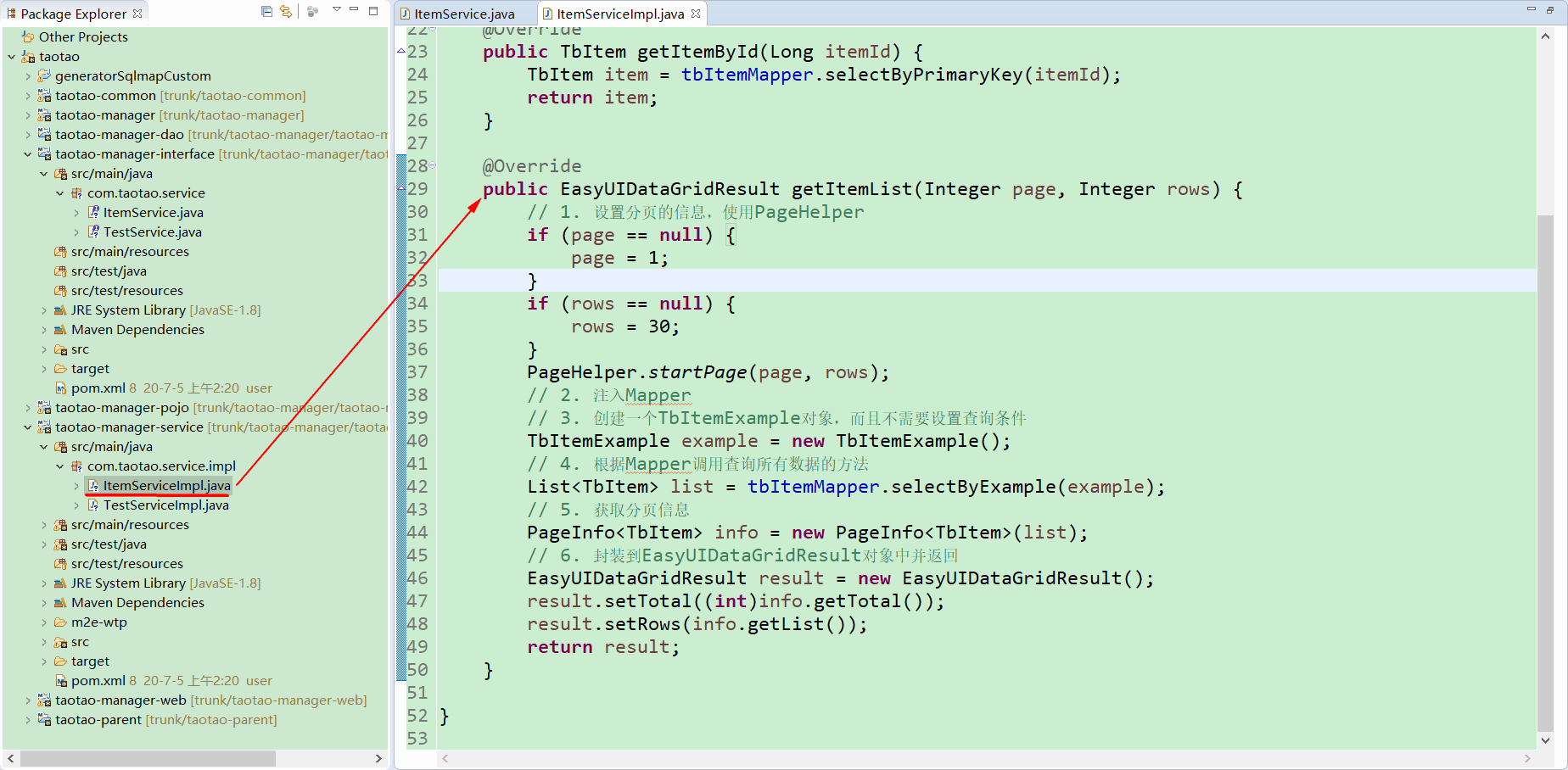The image size is (1568, 770).
Task: Click the editor scroll-up arrow
Action: click(x=1545, y=36)
